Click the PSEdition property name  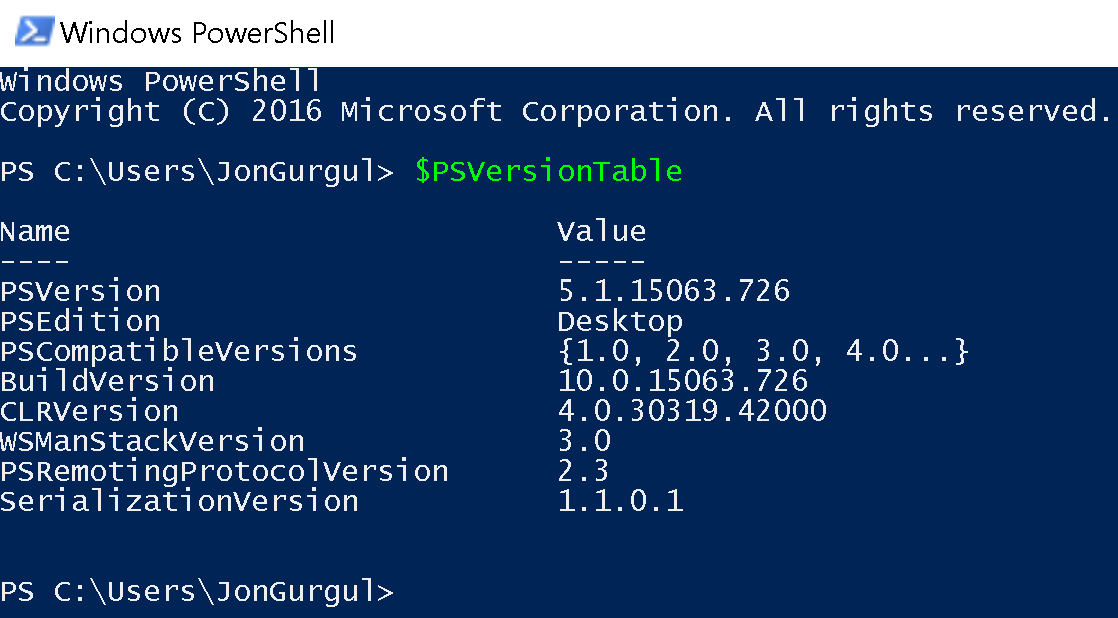(x=81, y=321)
